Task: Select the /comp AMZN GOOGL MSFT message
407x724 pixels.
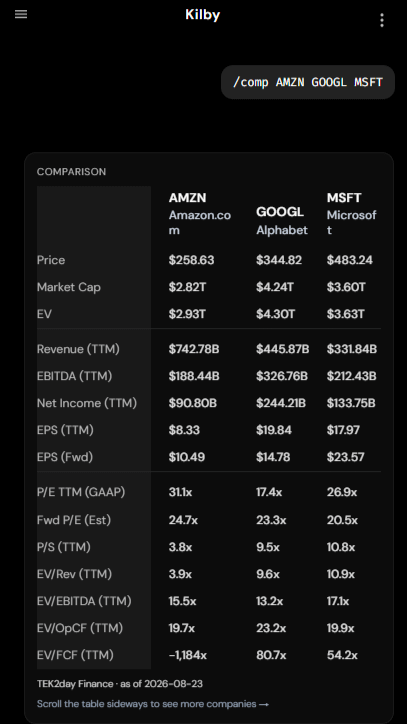Action: coord(308,82)
